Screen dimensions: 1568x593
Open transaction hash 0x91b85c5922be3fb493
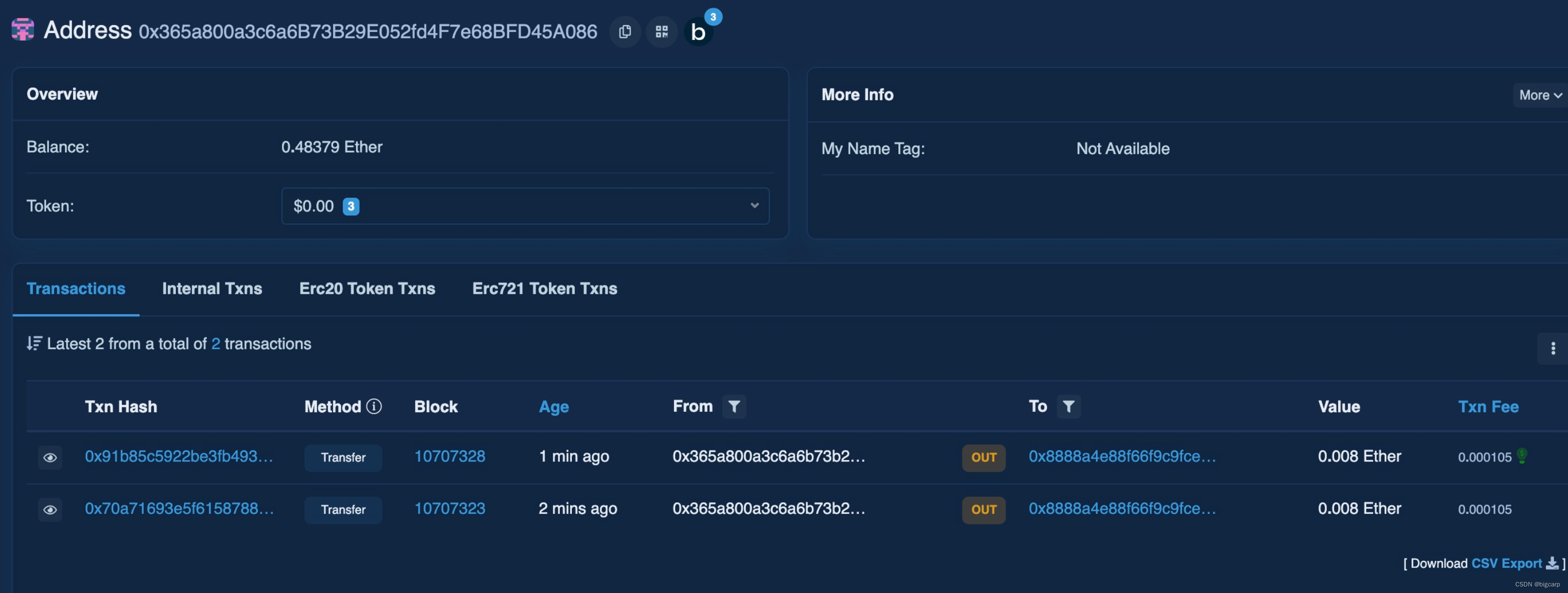(x=179, y=456)
